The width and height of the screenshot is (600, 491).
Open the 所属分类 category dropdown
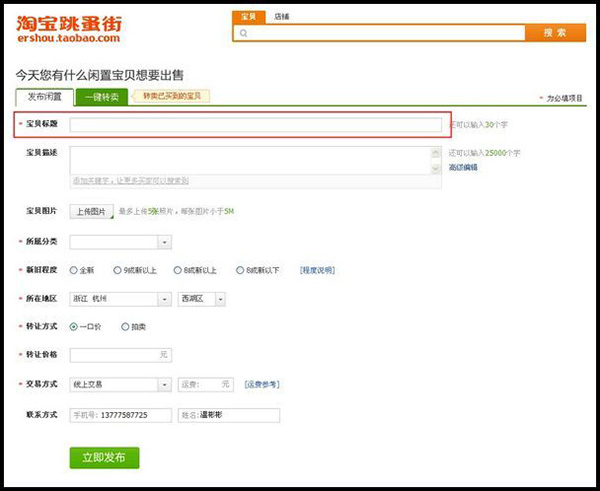[120, 242]
